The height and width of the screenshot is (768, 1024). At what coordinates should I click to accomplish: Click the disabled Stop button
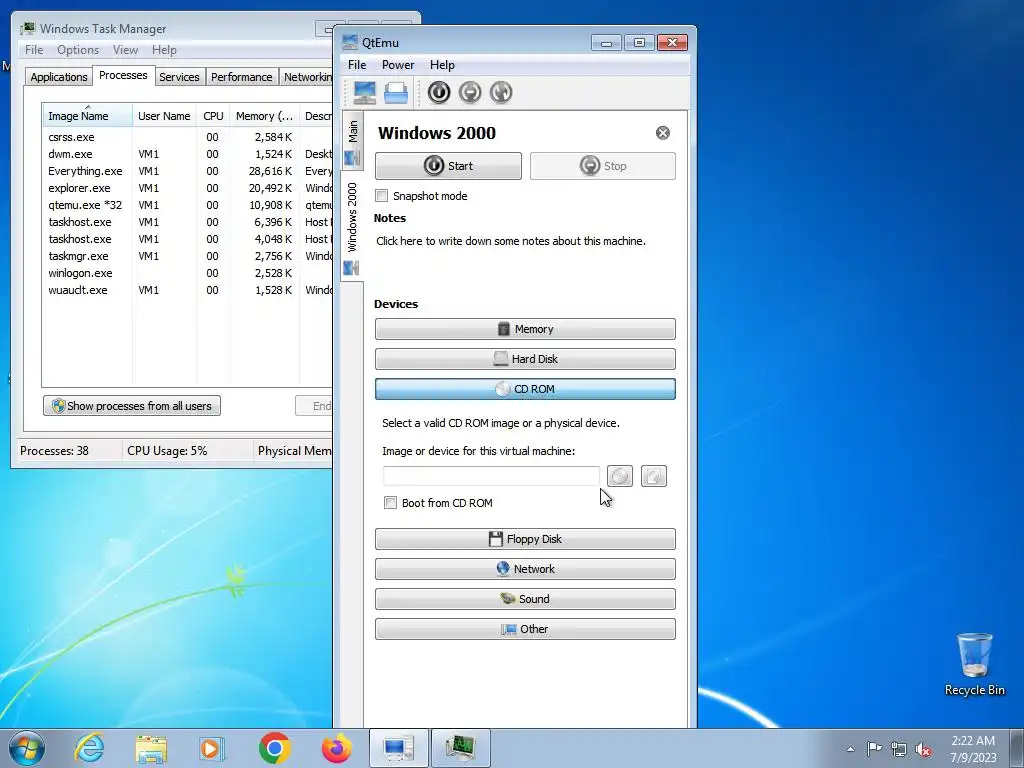603,166
